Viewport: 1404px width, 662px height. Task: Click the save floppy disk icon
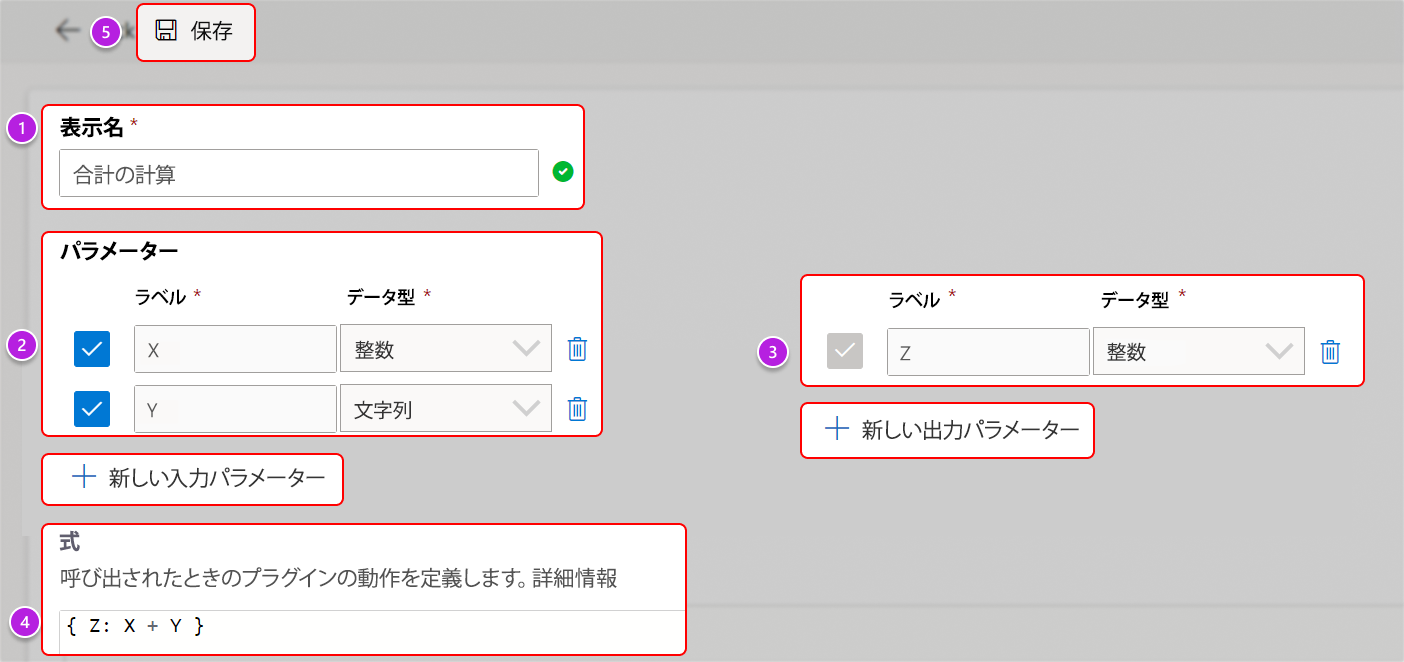[x=164, y=31]
